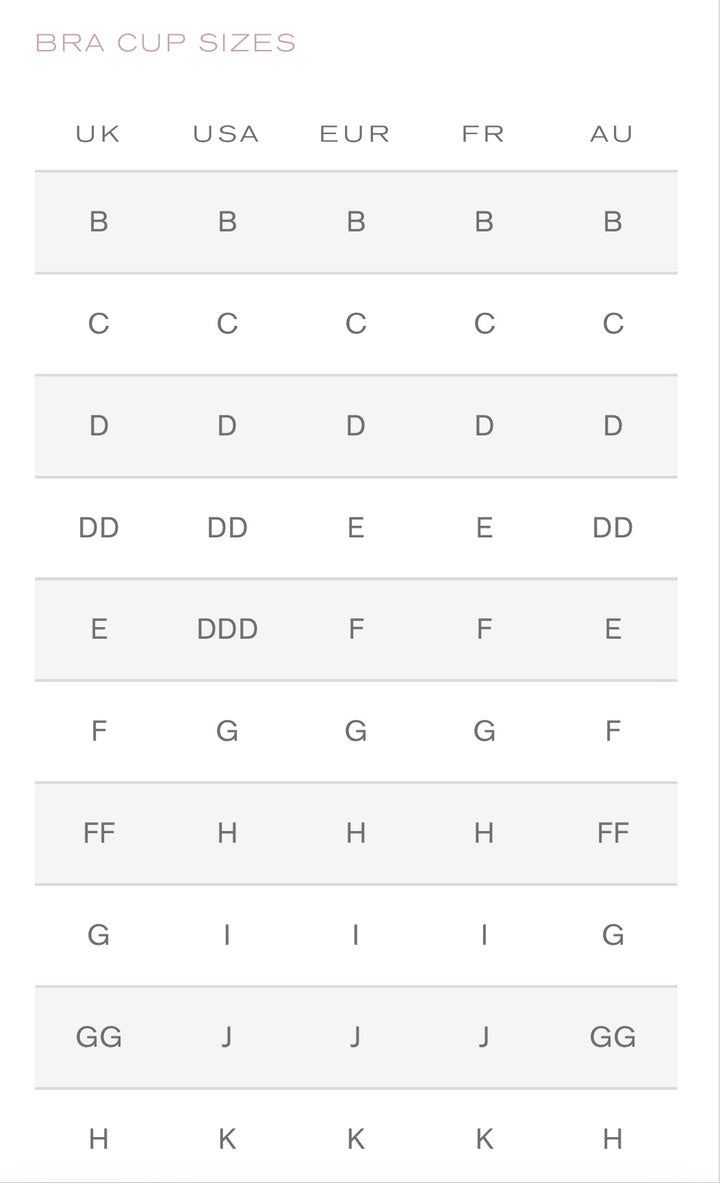Click the B cell in UK column
The image size is (720, 1183).
coord(98,221)
